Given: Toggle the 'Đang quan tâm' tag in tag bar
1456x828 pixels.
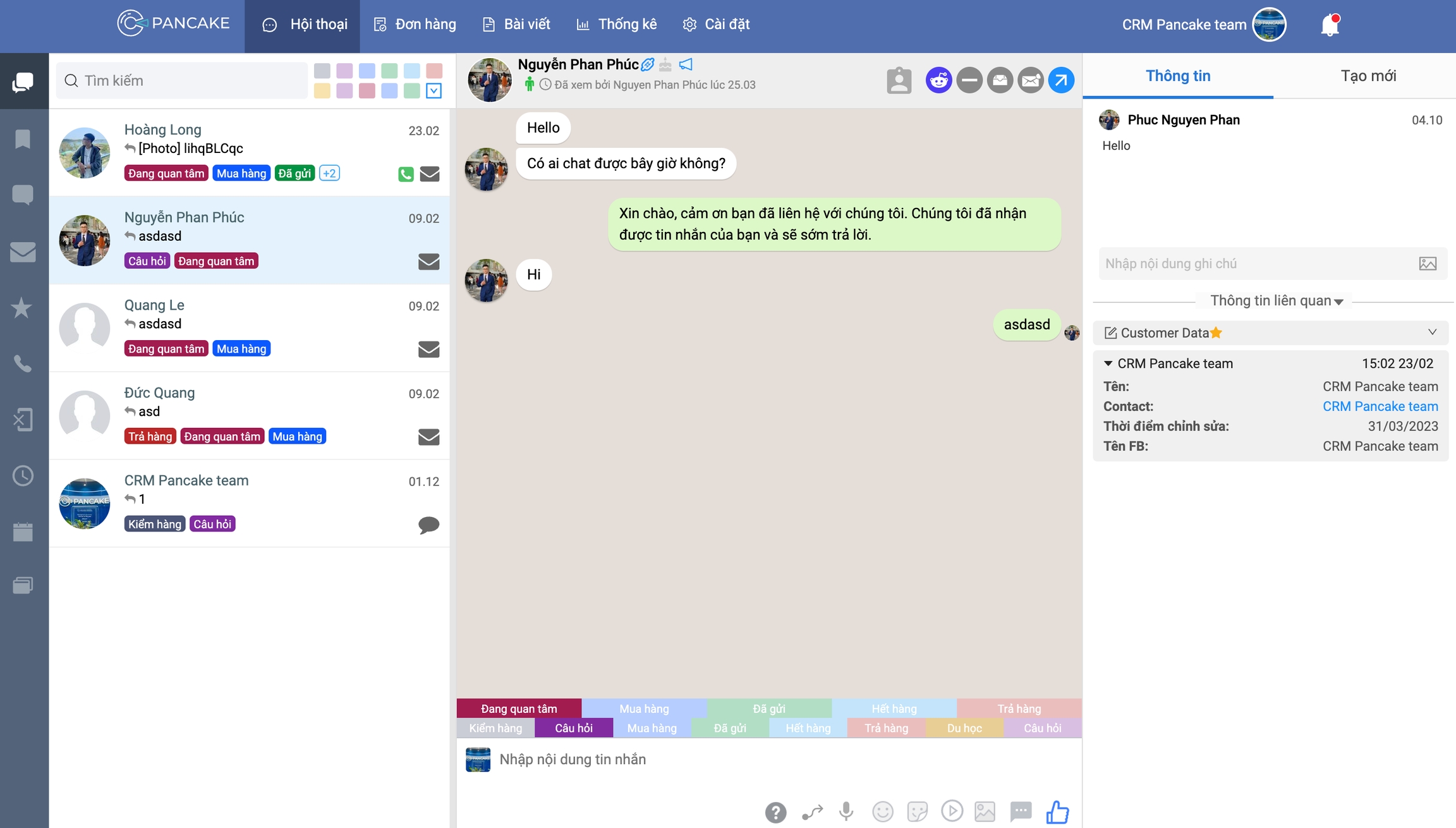Looking at the screenshot, I should click(519, 709).
